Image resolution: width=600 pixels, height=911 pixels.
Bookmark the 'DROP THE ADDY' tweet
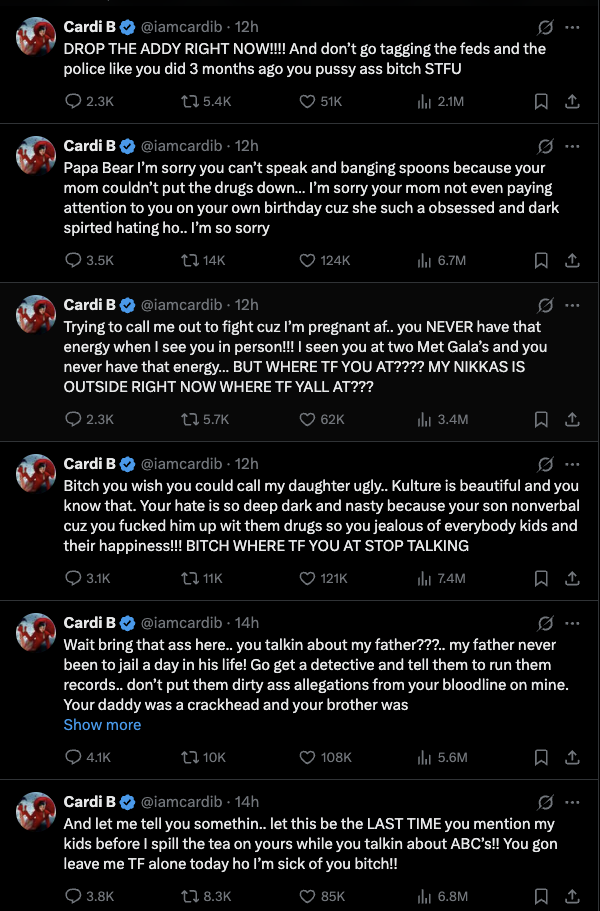540,101
